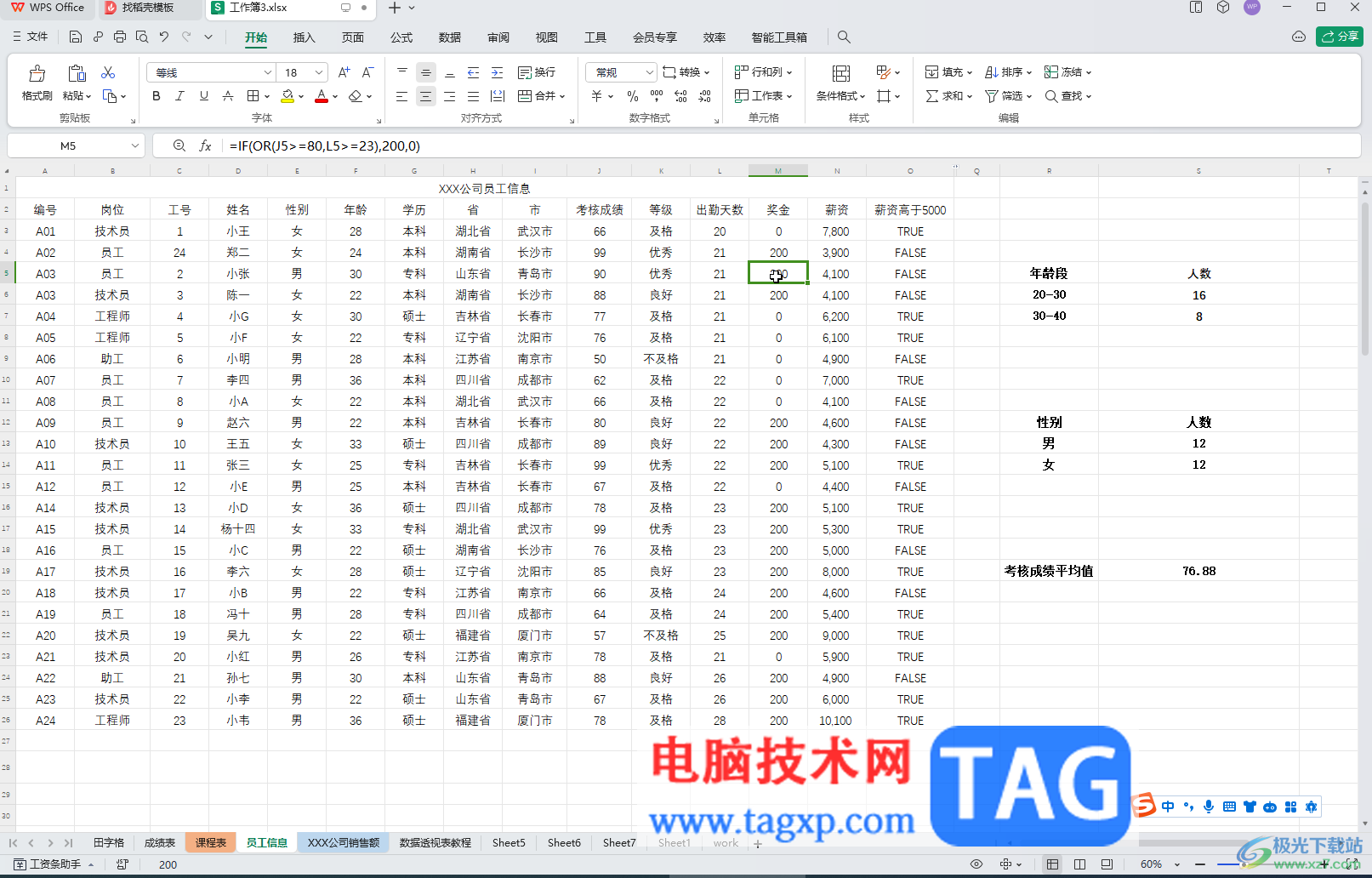Screen dimensions: 1372x878
Task: Open the Formulas (公式) ribbon tab
Action: 401,37
